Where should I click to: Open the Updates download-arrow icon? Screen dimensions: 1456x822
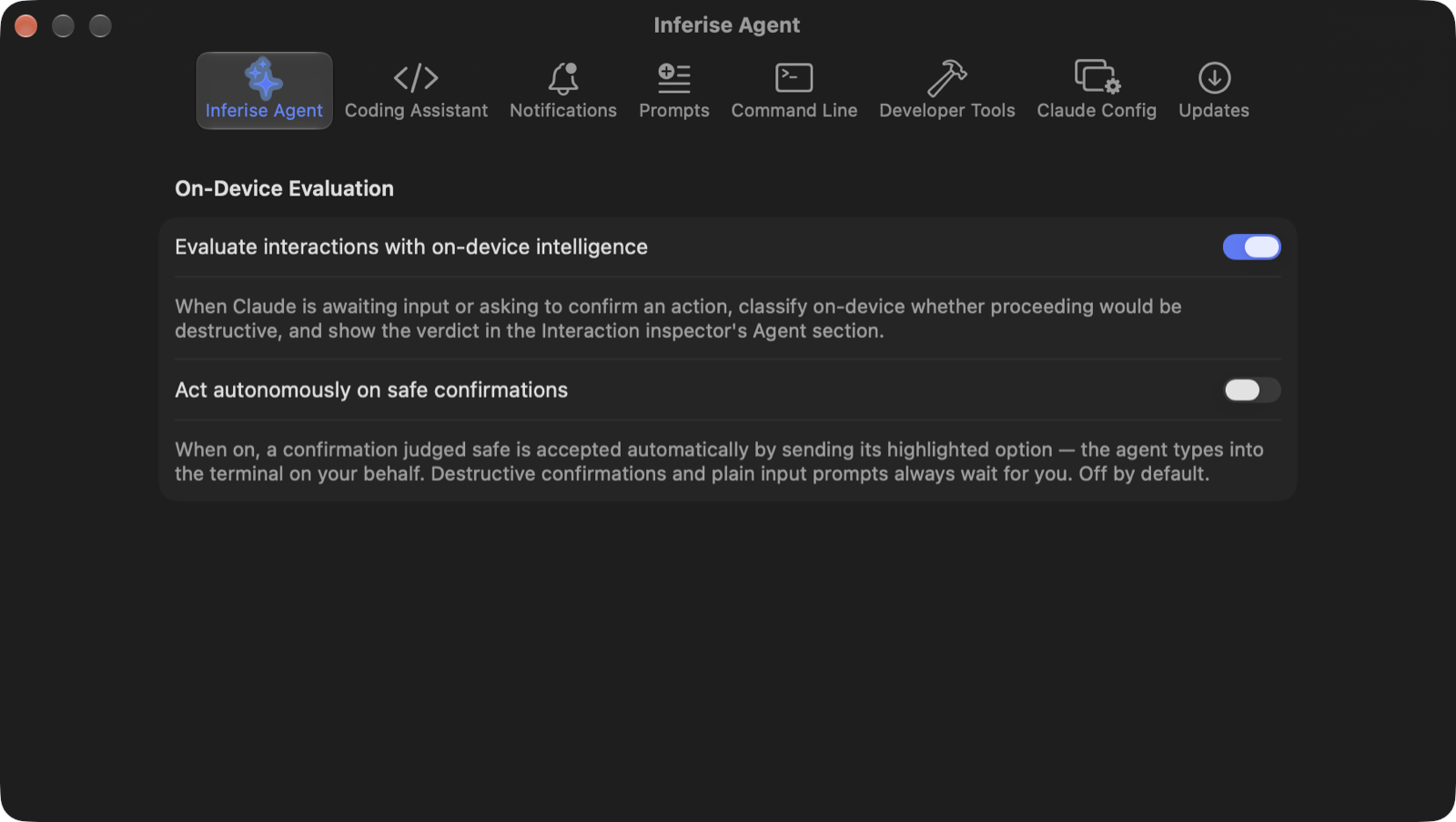point(1214,78)
